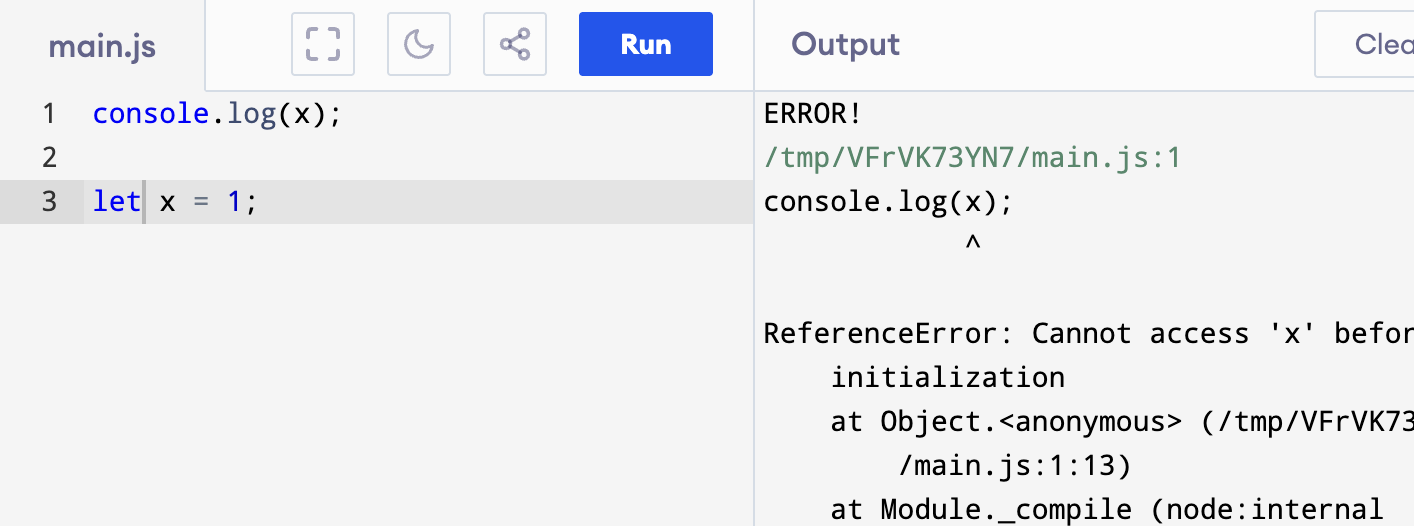The image size is (1414, 526).
Task: Click the Output panel heading
Action: (x=846, y=44)
